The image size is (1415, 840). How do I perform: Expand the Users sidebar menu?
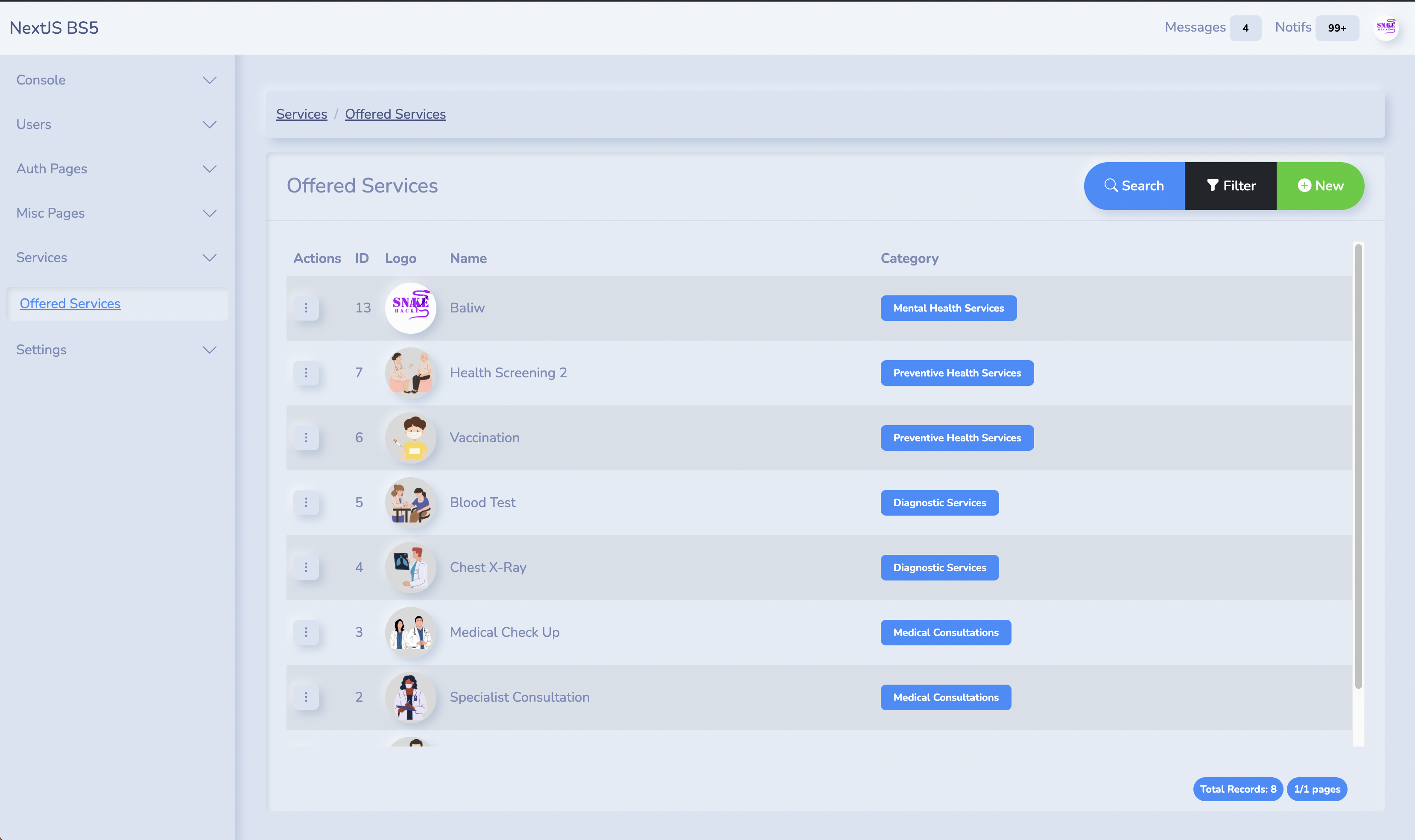210,125
